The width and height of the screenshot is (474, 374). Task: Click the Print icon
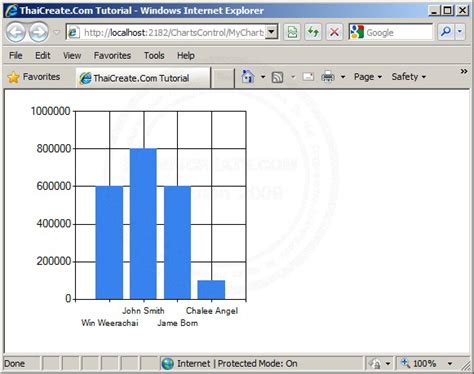point(328,77)
